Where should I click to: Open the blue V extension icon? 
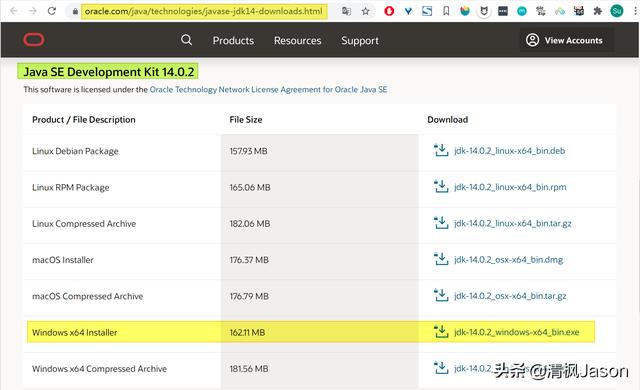pos(408,11)
